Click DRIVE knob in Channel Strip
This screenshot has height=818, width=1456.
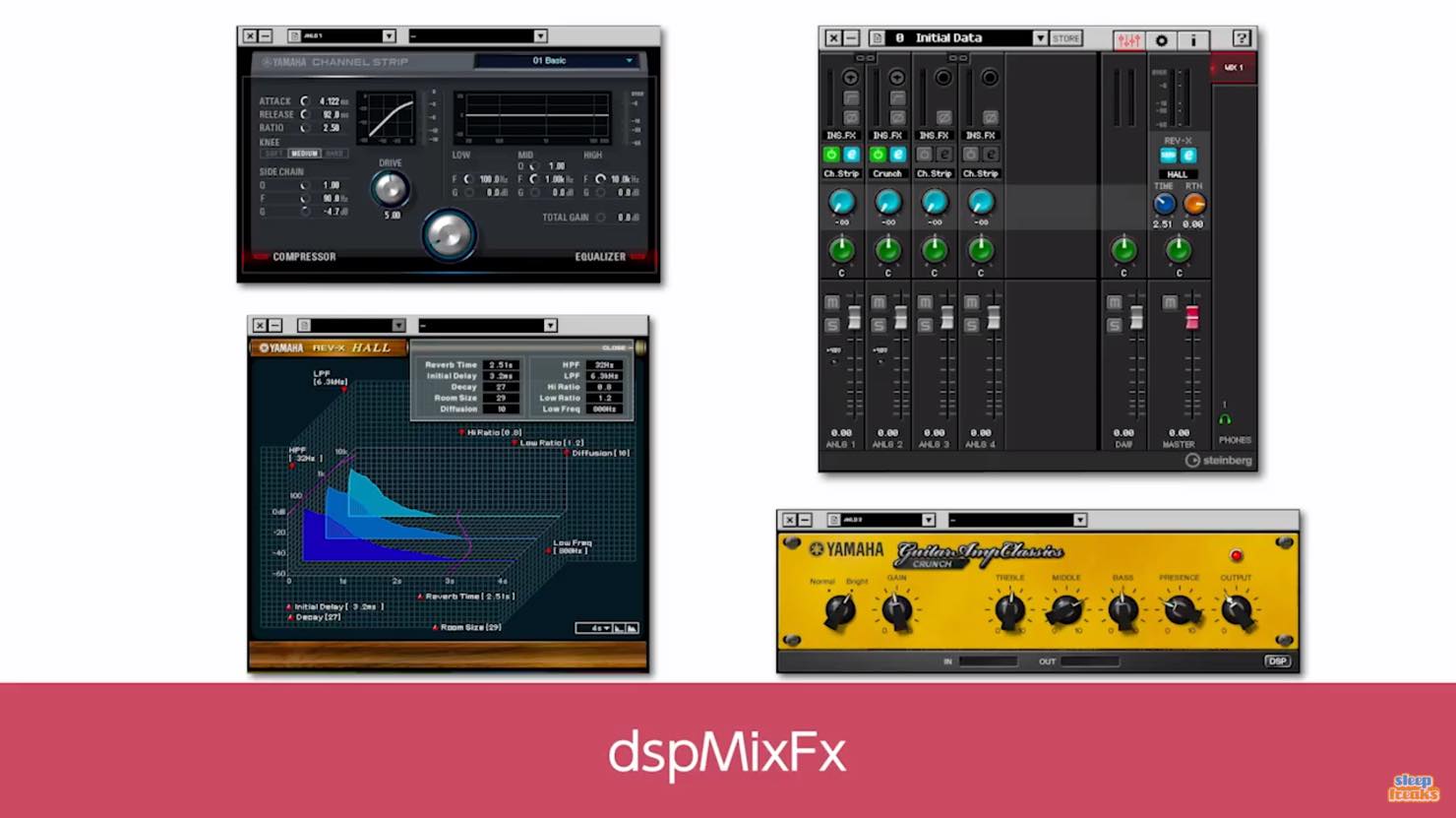[x=390, y=187]
